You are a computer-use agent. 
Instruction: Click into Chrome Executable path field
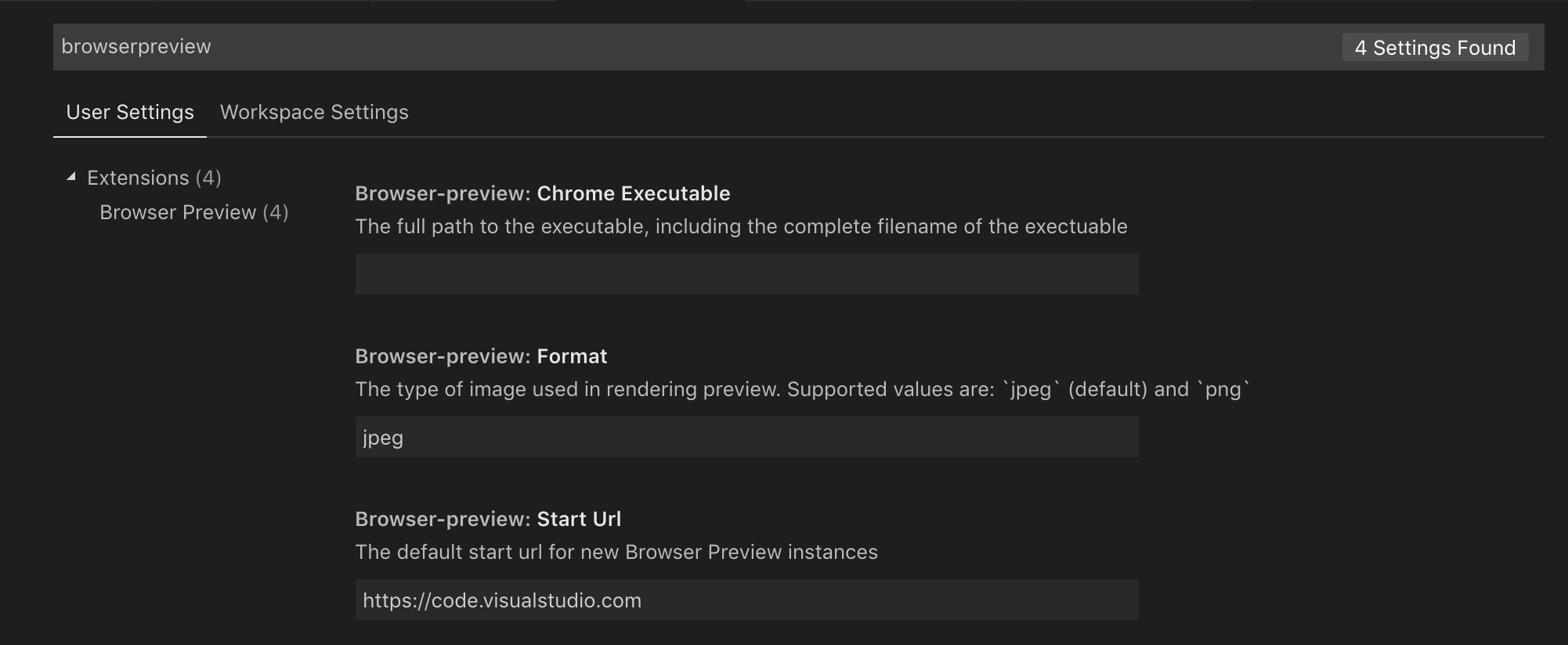point(746,274)
